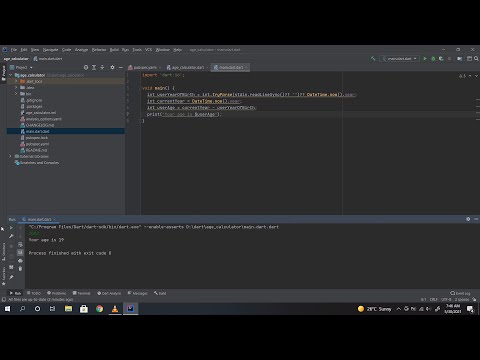The height and width of the screenshot is (360, 480).
Task: Expand the .dart_tool folder
Action: [x=16, y=81]
